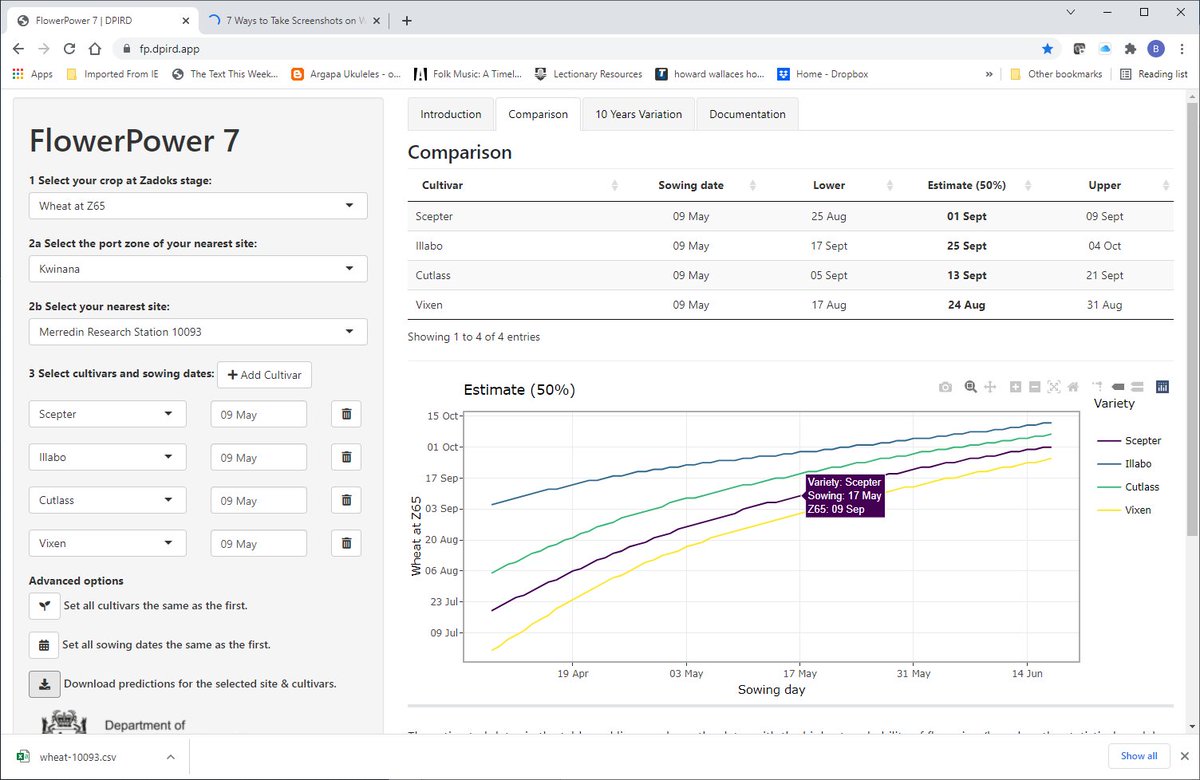
Task: Open the Apps shortcut in bookmarks bar
Action: (33, 74)
